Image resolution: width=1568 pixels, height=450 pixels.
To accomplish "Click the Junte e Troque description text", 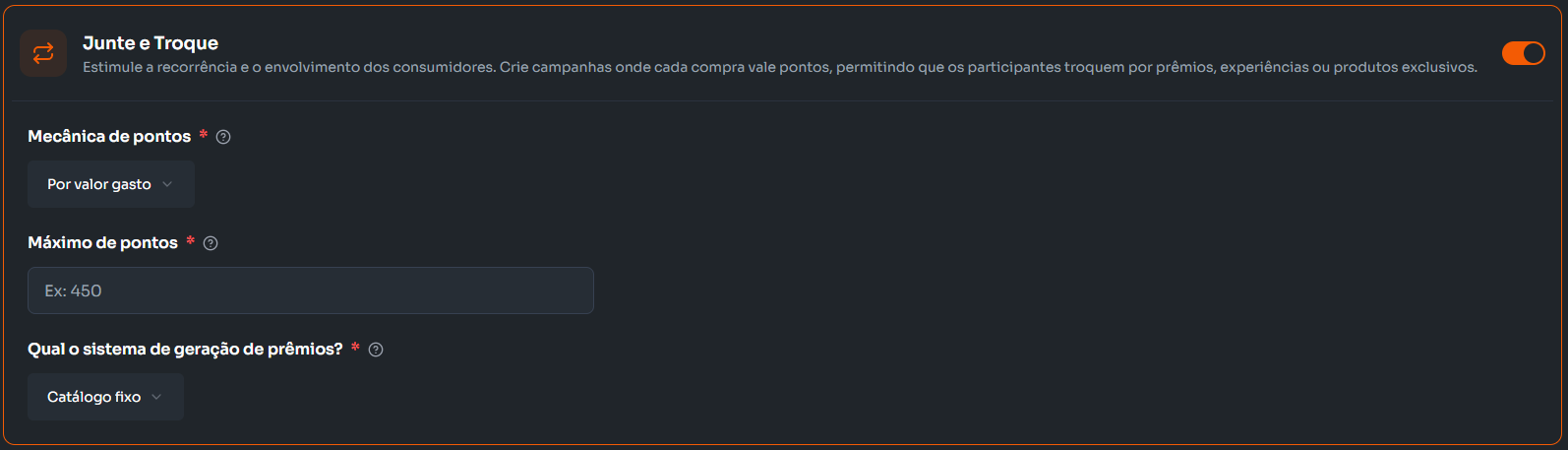I will [x=779, y=68].
